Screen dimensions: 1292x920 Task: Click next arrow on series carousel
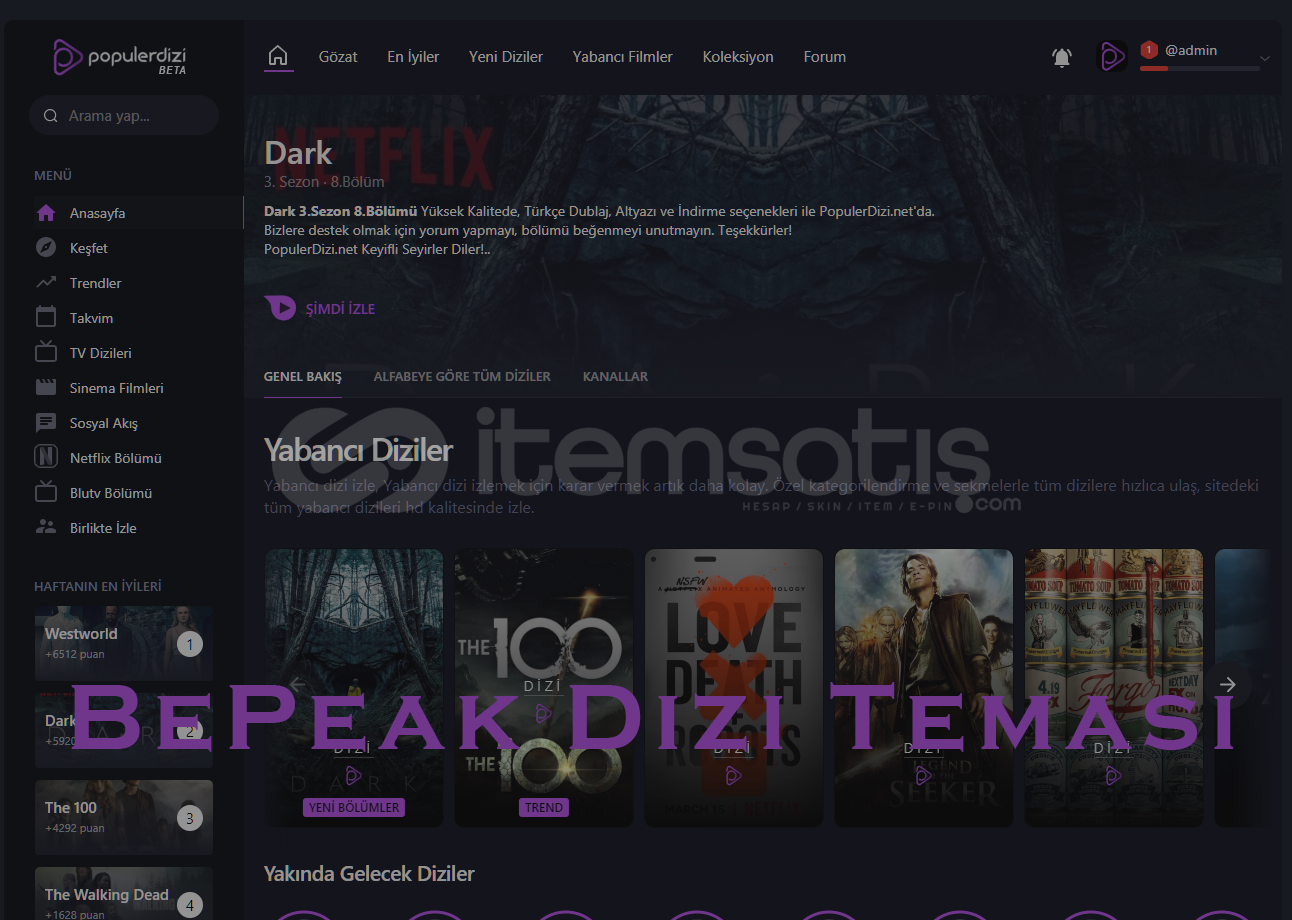tap(1228, 685)
